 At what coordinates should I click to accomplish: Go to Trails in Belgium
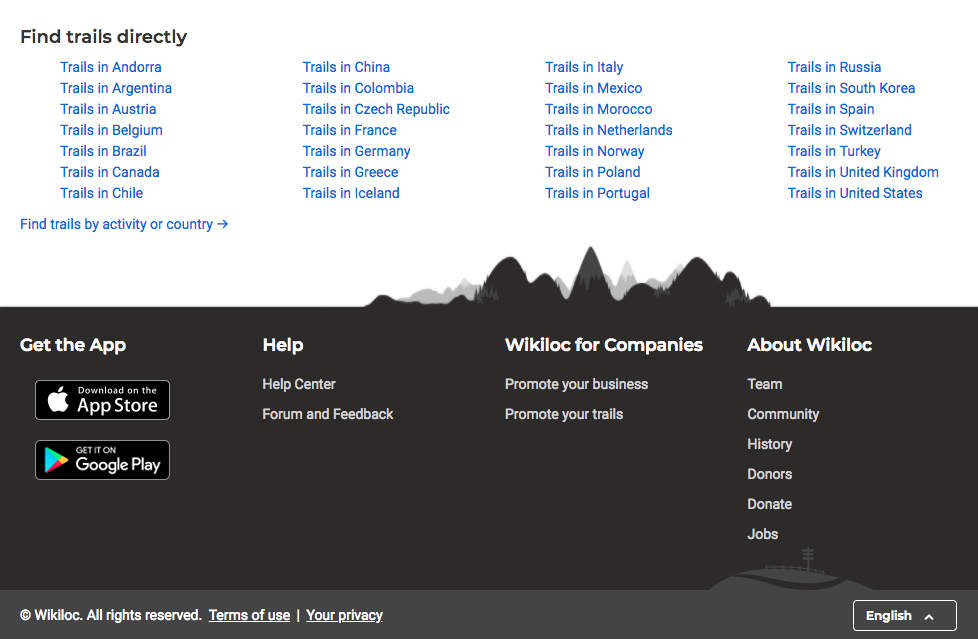(x=111, y=130)
